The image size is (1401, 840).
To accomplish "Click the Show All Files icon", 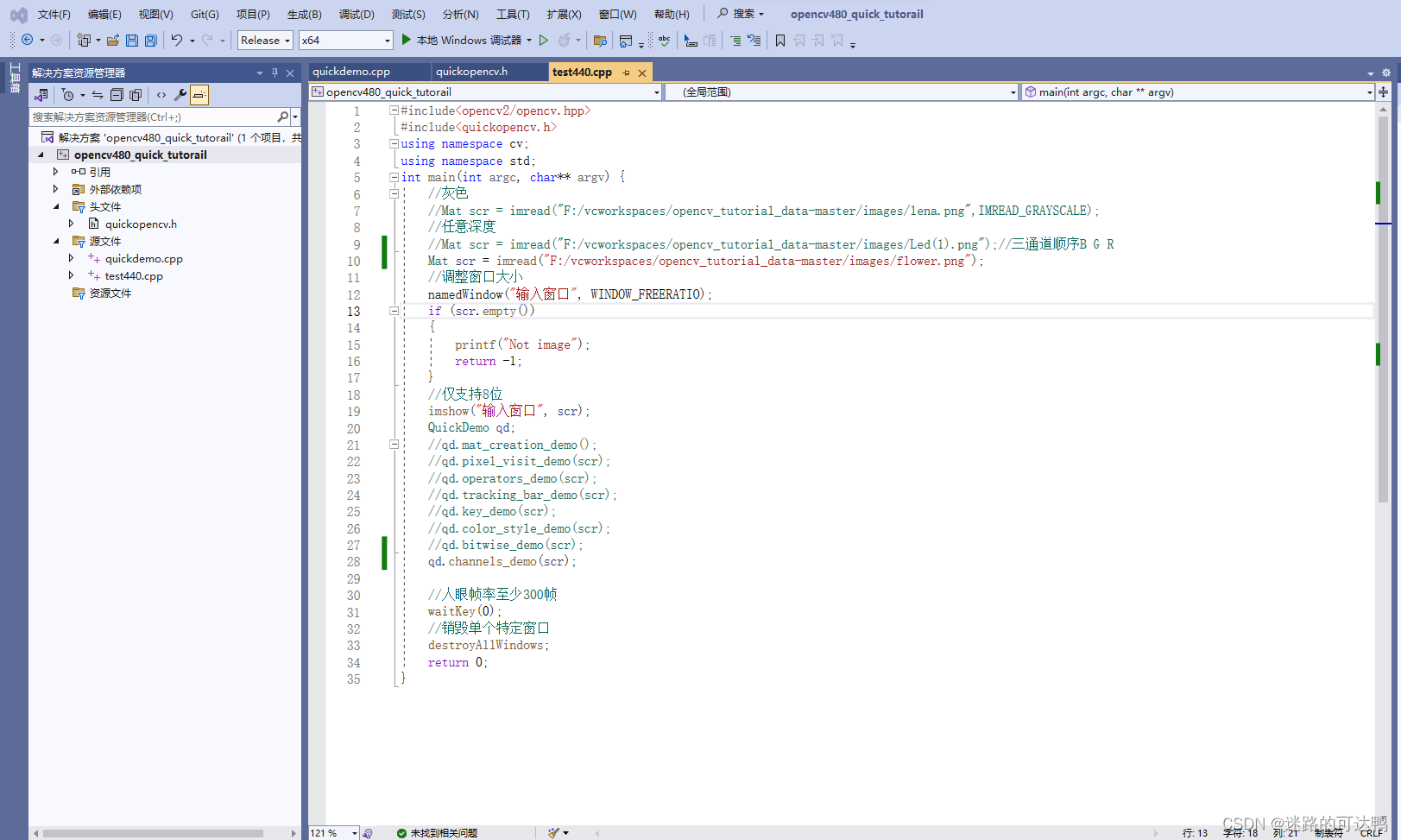I will click(x=136, y=95).
